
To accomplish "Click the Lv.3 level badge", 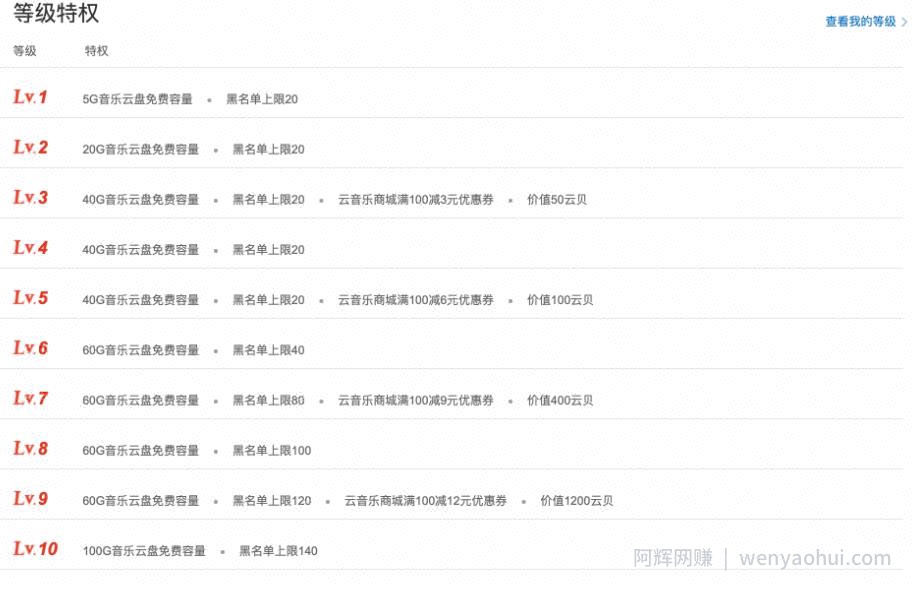I will pyautogui.click(x=31, y=197).
